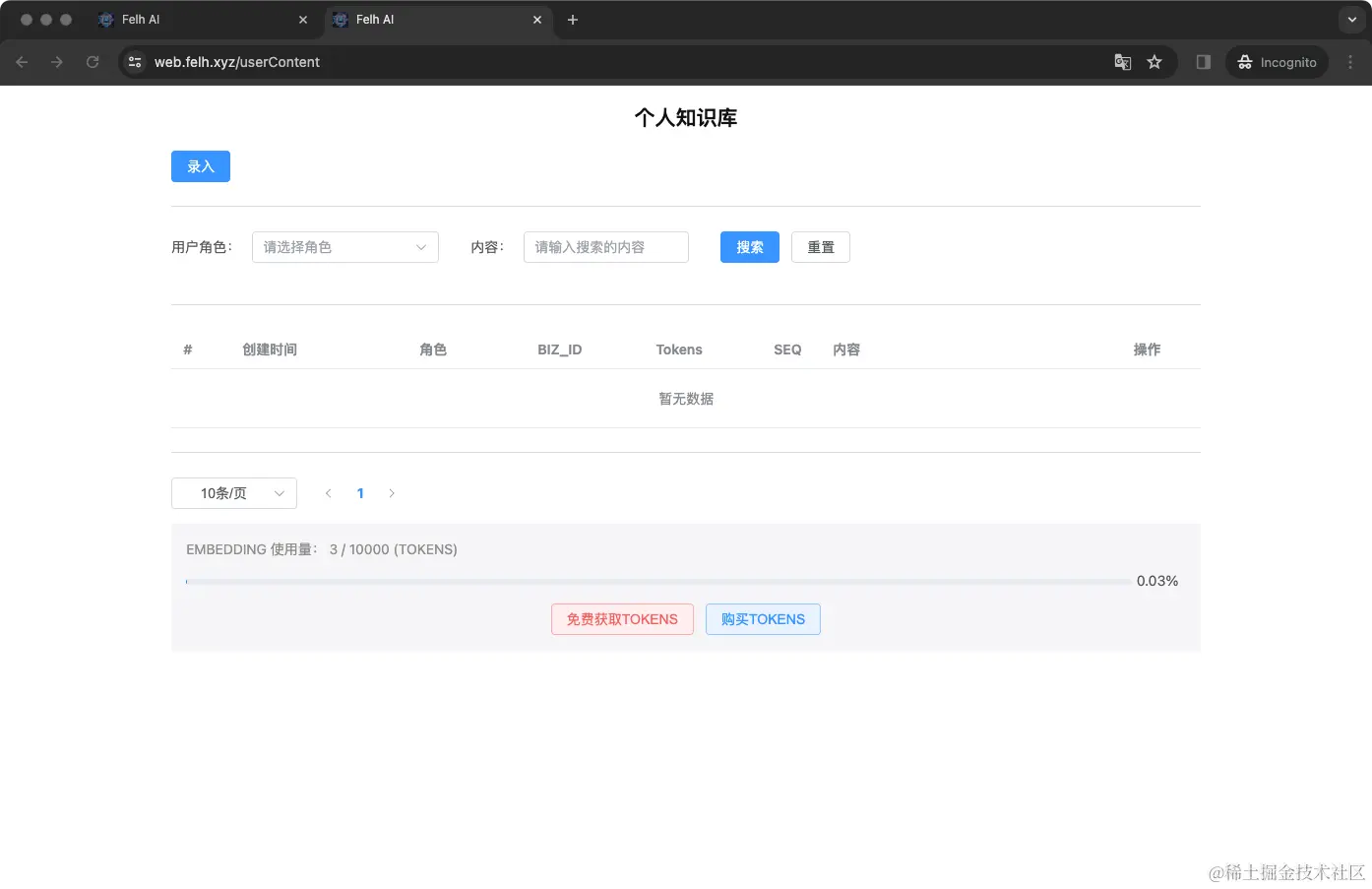Image resolution: width=1372 pixels, height=889 pixels.
Task: Click the 免费获取TOKENS button
Action: (622, 619)
